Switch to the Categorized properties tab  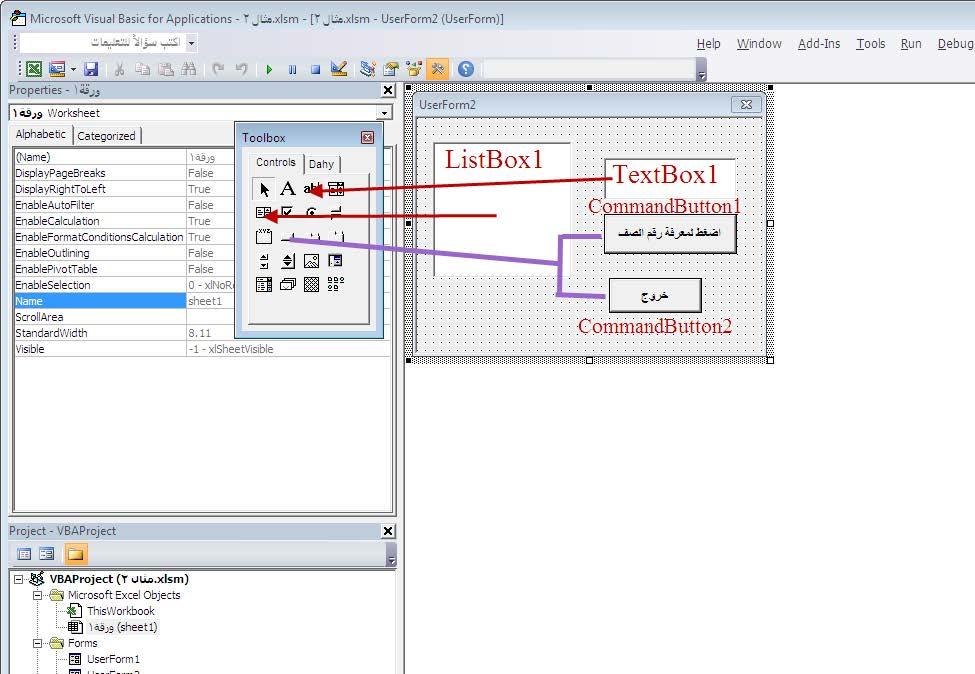[106, 136]
